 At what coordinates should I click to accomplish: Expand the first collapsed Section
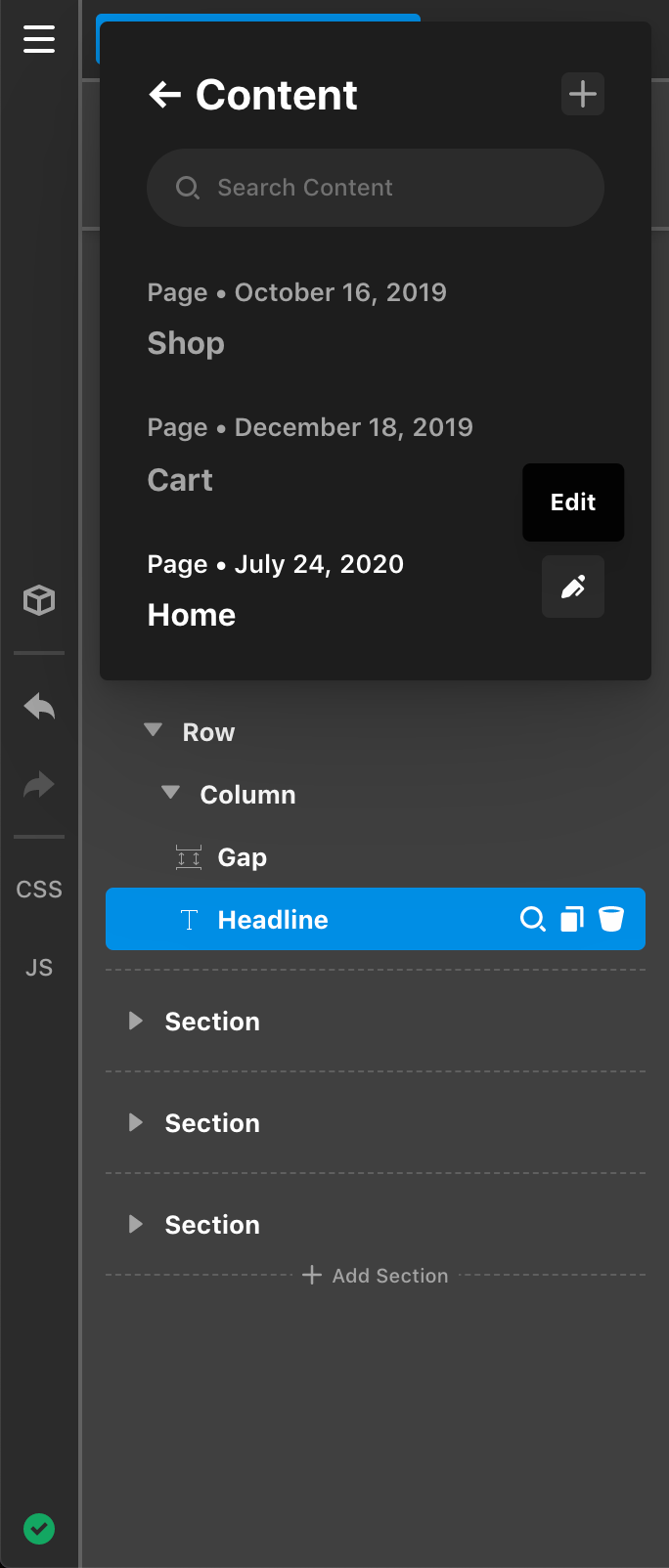click(x=136, y=1021)
